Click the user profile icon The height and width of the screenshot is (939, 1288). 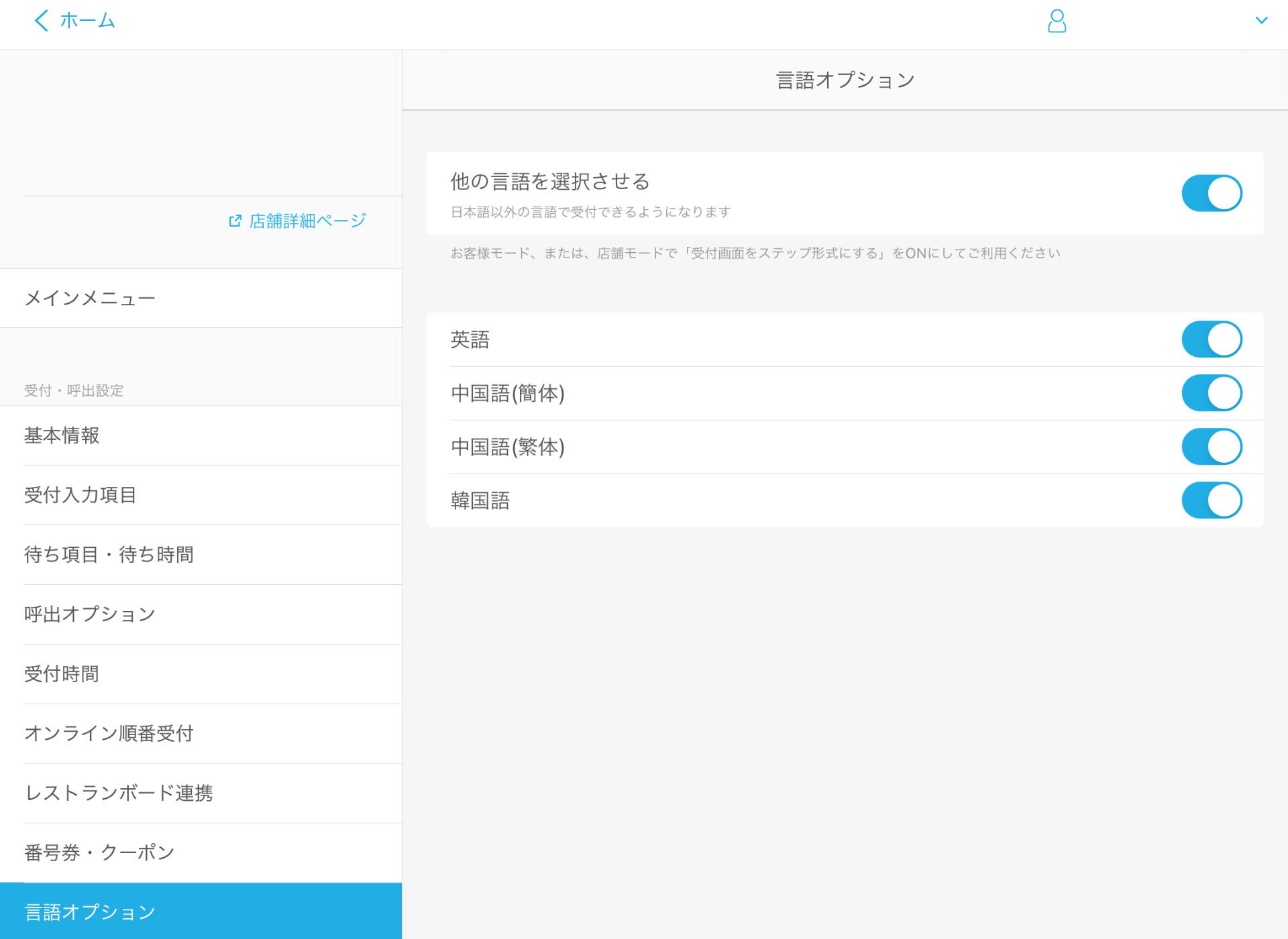tap(1057, 21)
